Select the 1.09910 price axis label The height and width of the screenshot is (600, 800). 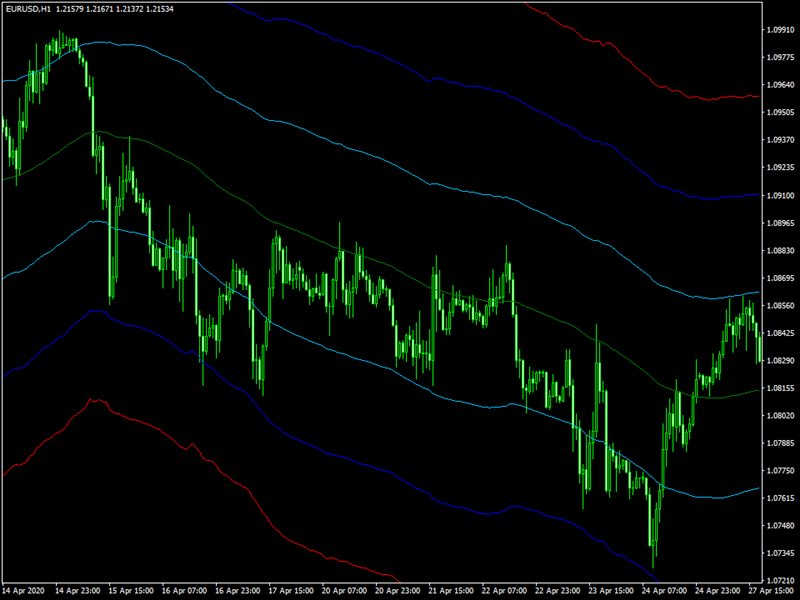click(x=780, y=30)
